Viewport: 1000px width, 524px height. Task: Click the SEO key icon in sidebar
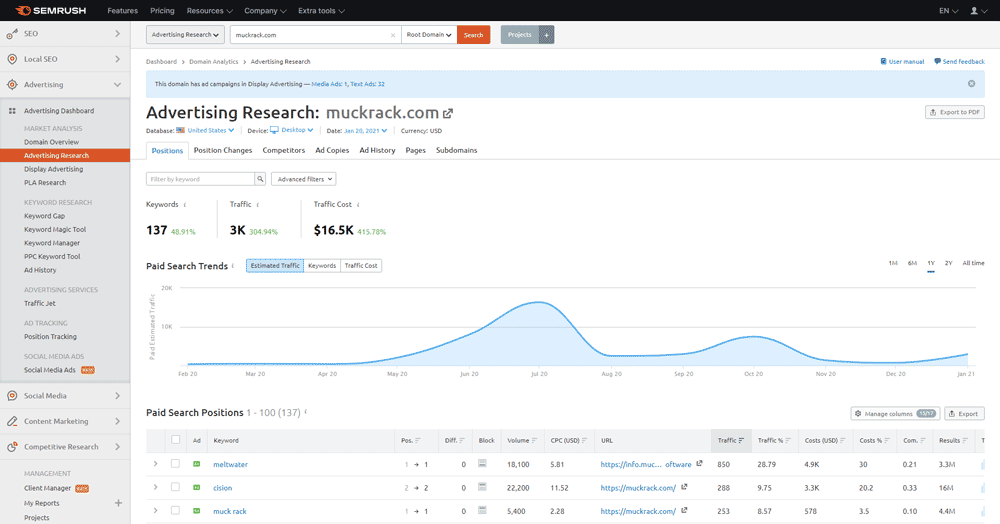pos(12,33)
